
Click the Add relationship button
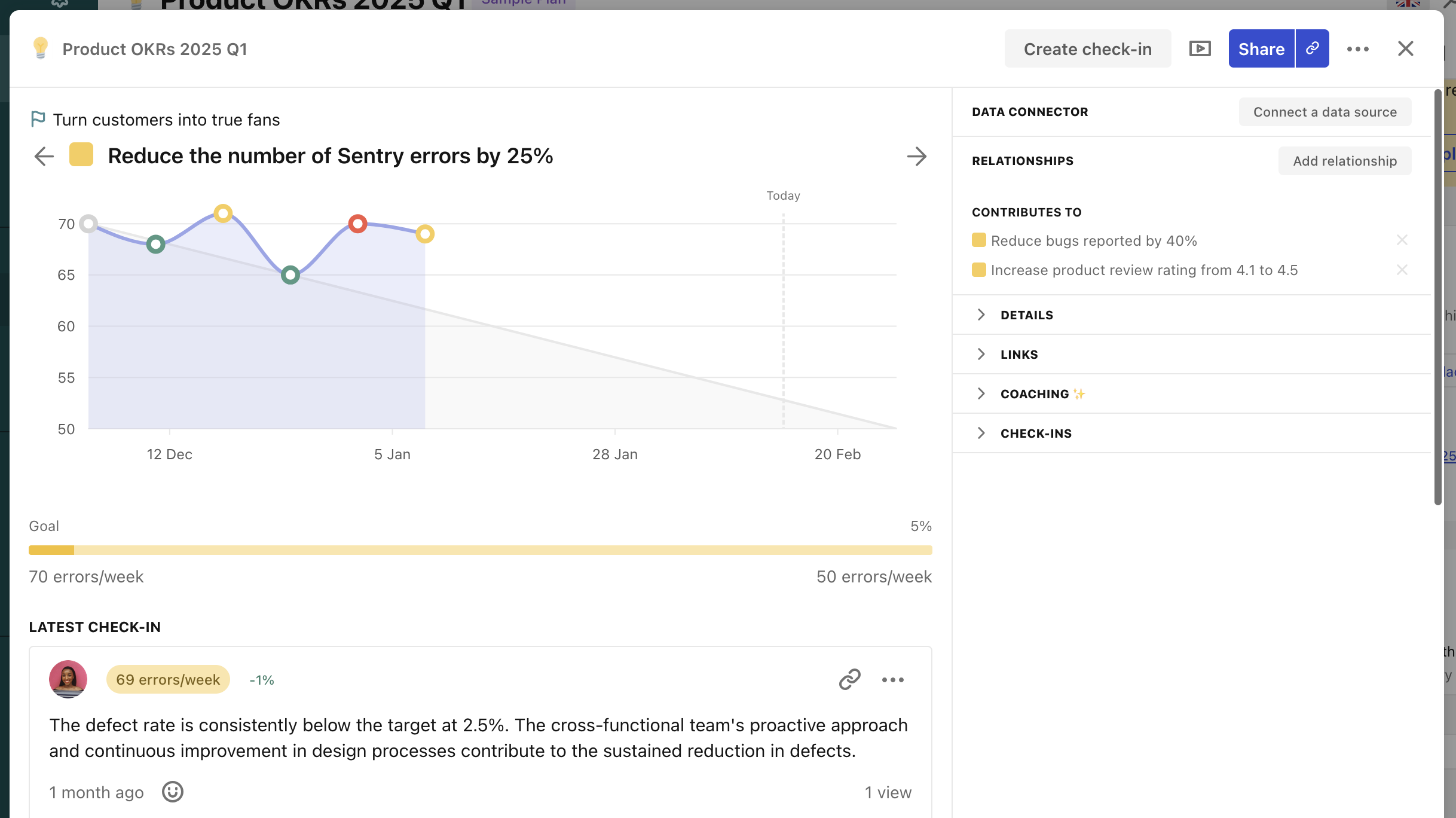[x=1344, y=161]
